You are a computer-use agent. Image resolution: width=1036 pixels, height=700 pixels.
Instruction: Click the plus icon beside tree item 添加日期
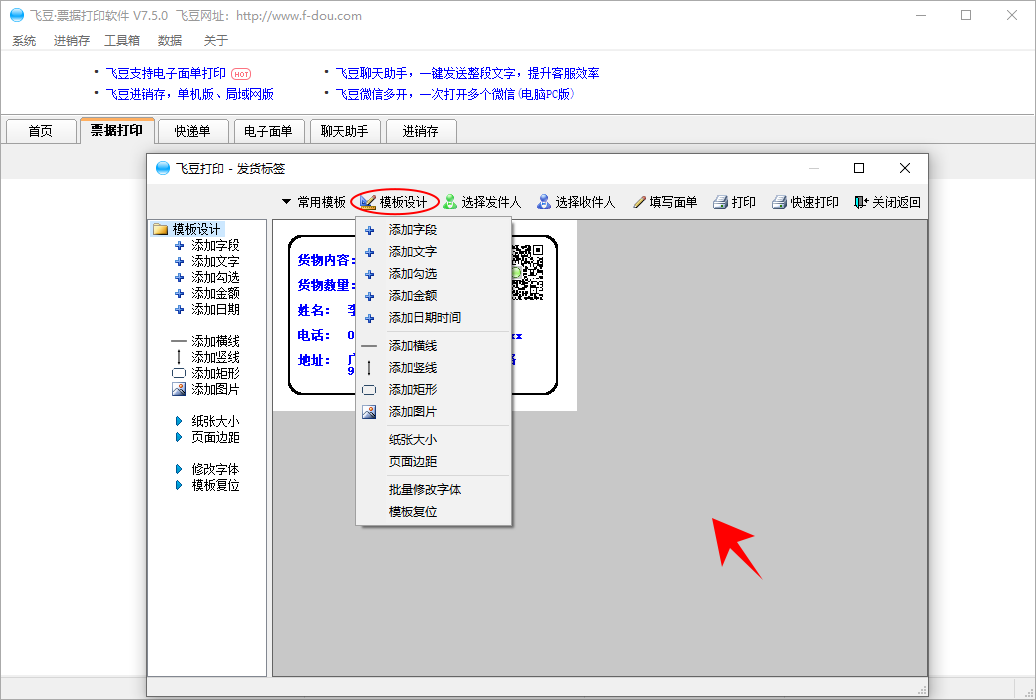click(179, 309)
